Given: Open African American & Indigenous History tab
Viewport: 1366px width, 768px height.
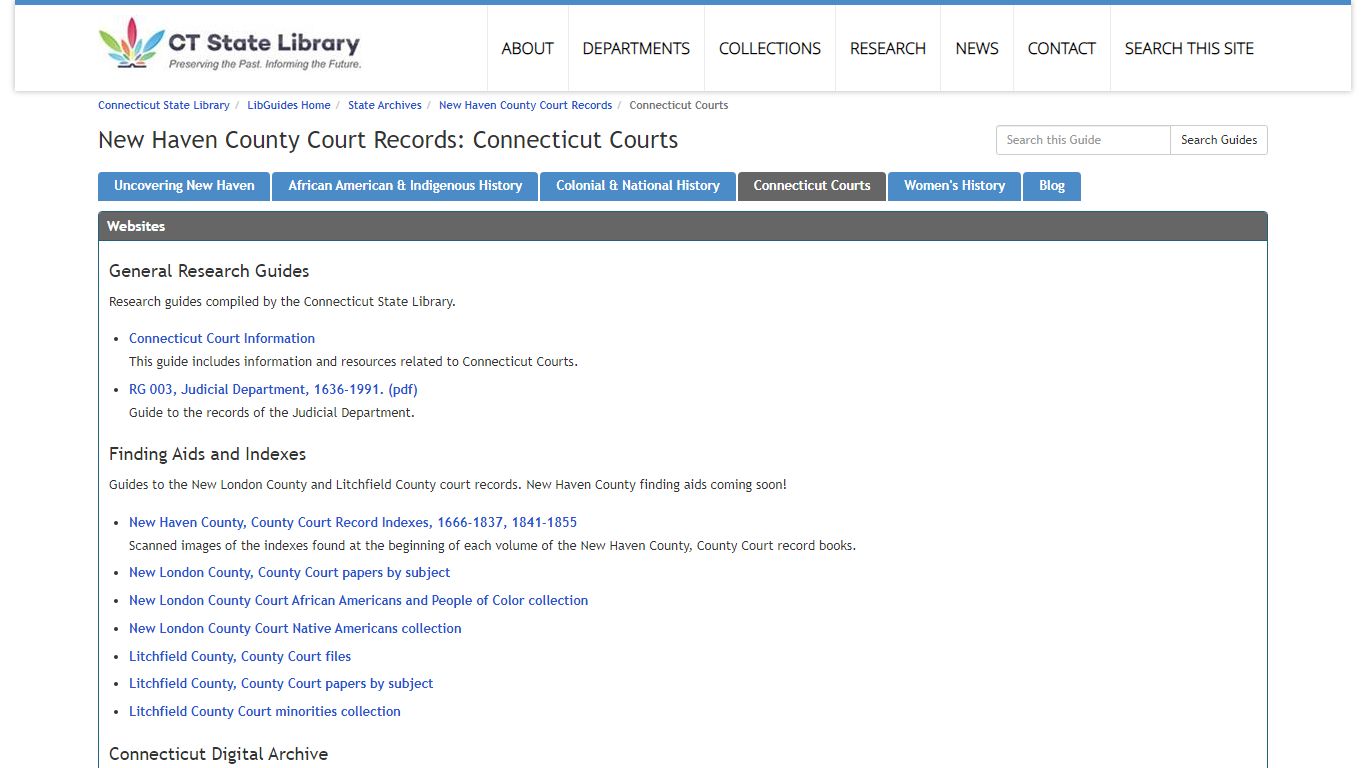Looking at the screenshot, I should (405, 186).
